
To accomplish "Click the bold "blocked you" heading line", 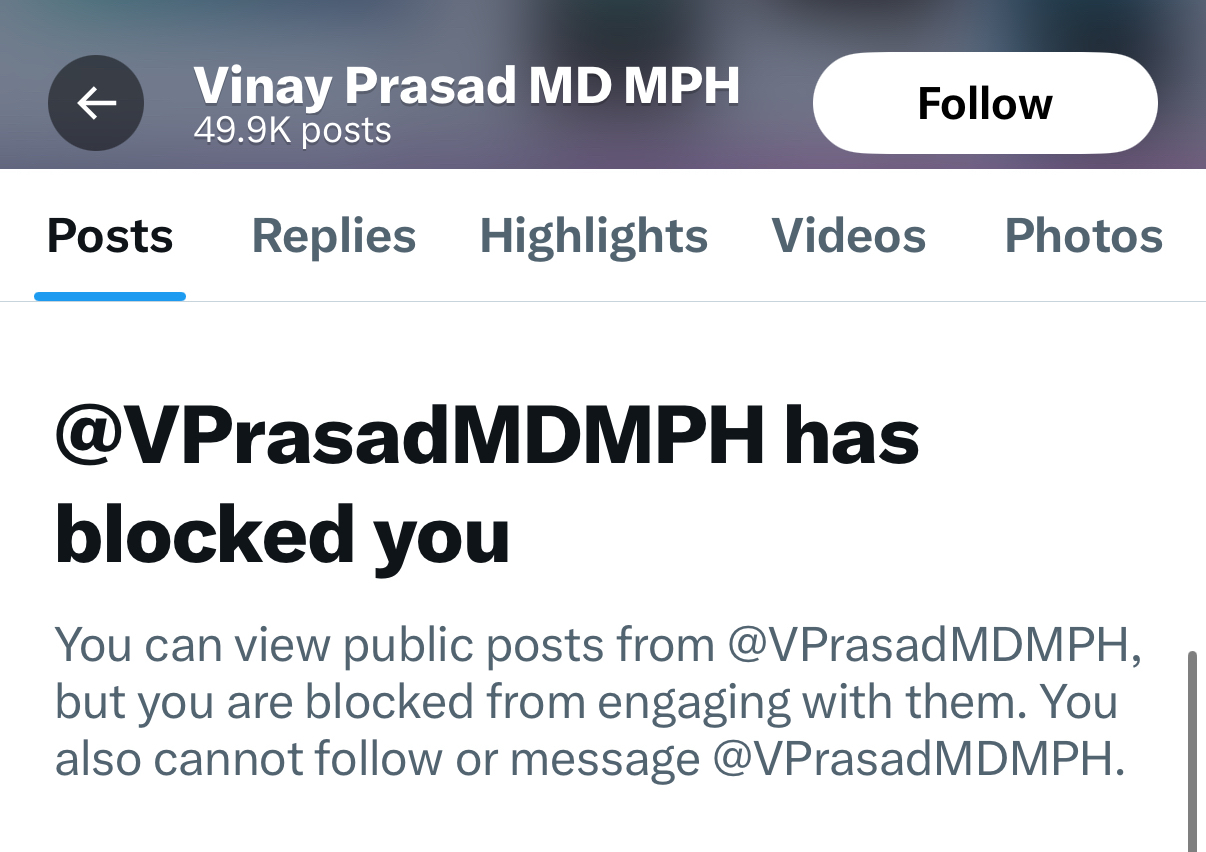I will tap(283, 537).
